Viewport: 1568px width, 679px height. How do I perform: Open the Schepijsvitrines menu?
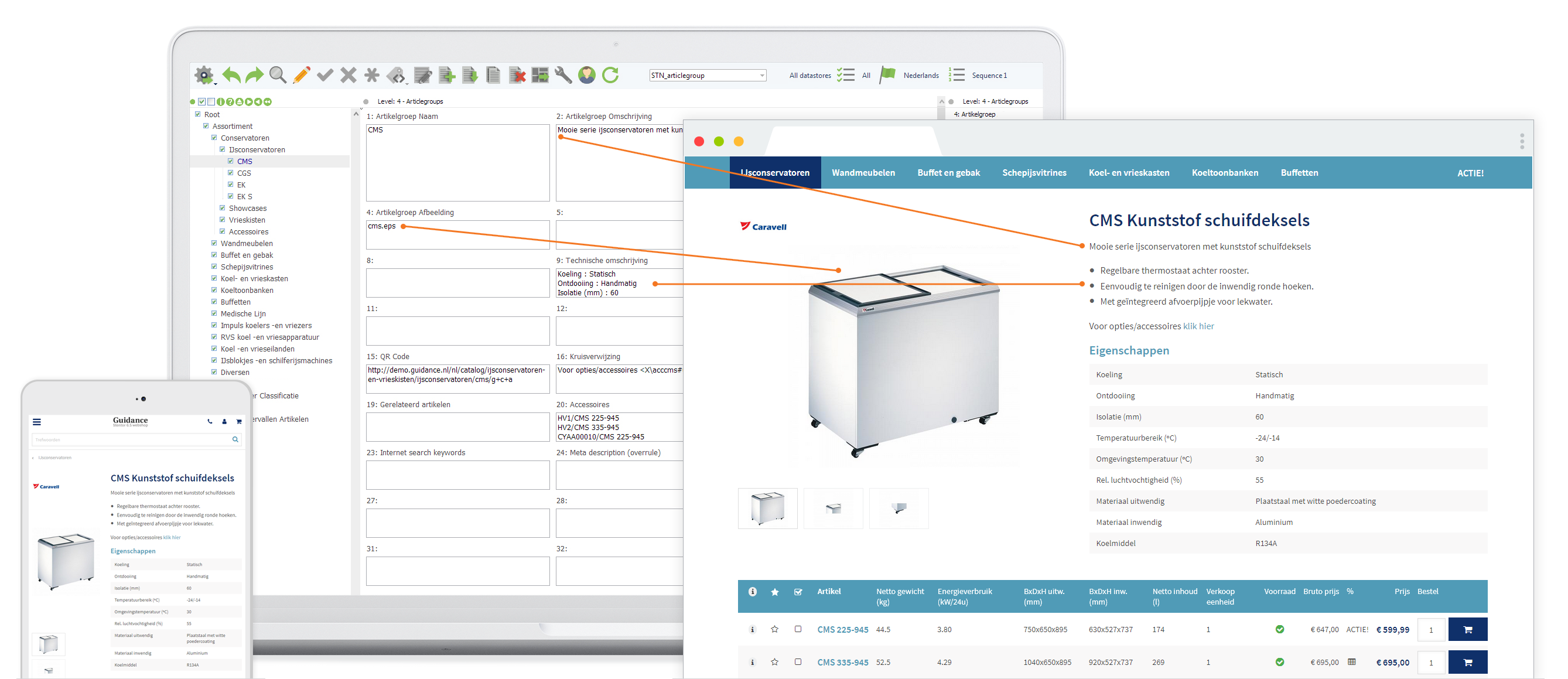pyautogui.click(x=1034, y=173)
